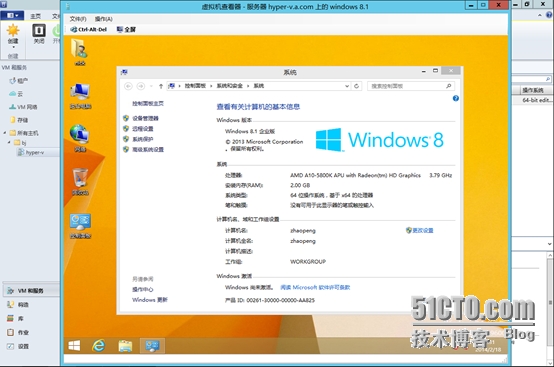The height and width of the screenshot is (367, 554).
Task: Open 系统保护 link
Action: [143, 139]
